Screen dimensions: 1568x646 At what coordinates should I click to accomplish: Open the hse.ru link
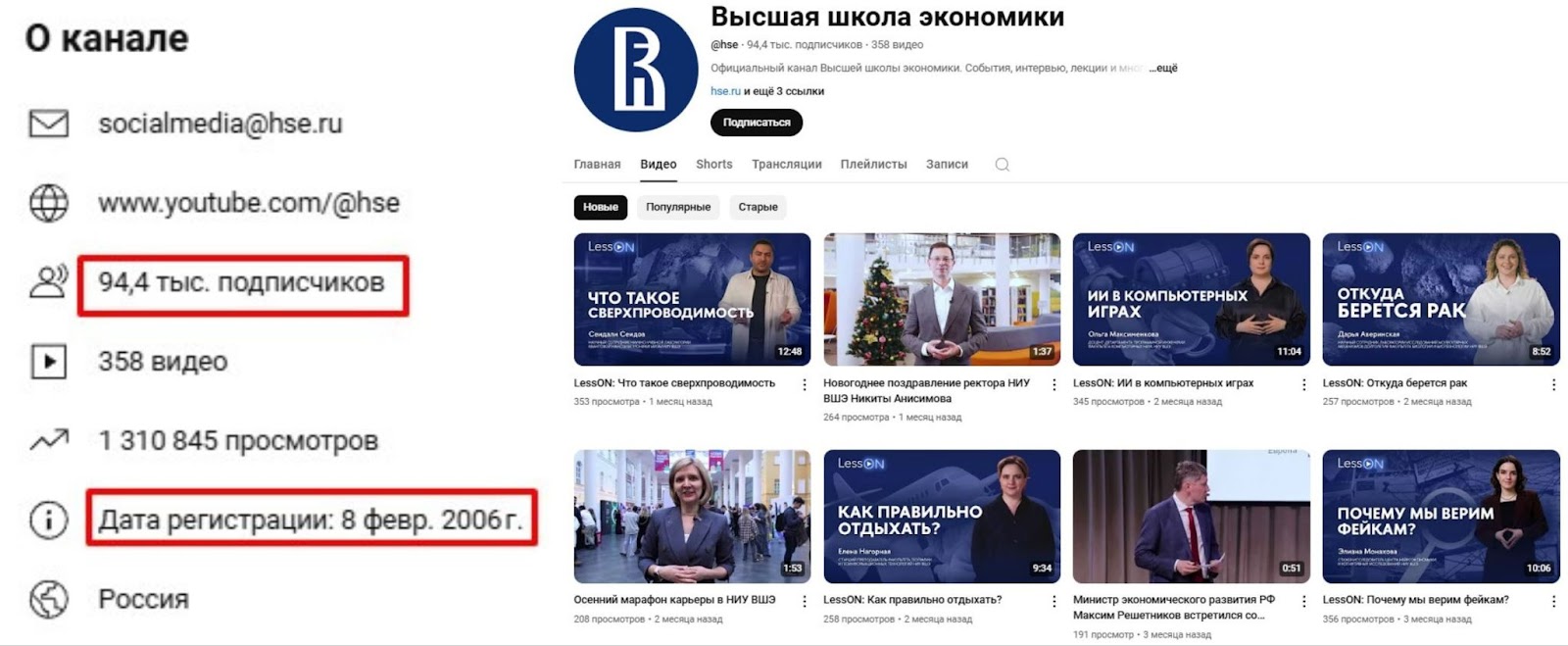(725, 91)
